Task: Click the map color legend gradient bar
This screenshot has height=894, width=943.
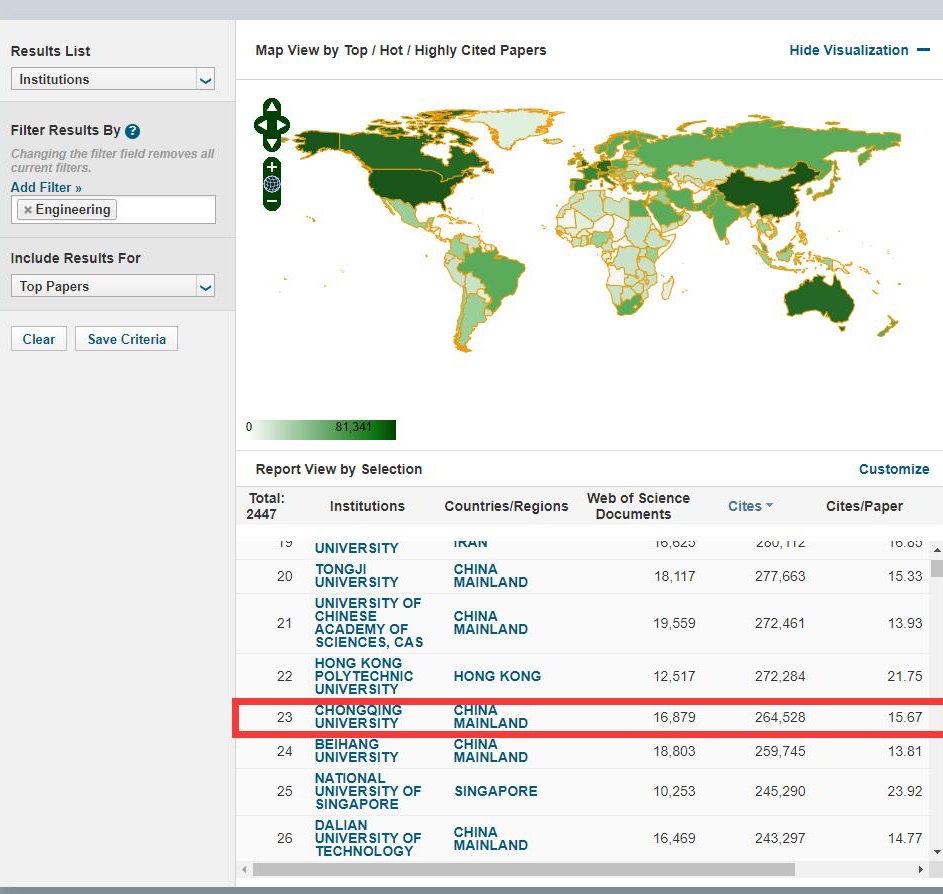Action: click(324, 428)
